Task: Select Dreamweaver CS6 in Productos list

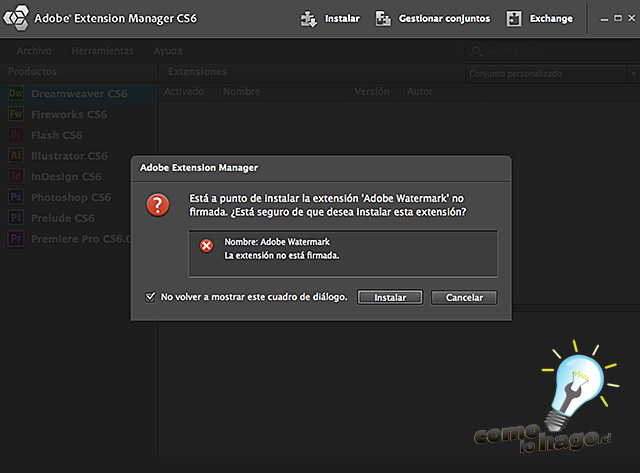Action: (79, 93)
